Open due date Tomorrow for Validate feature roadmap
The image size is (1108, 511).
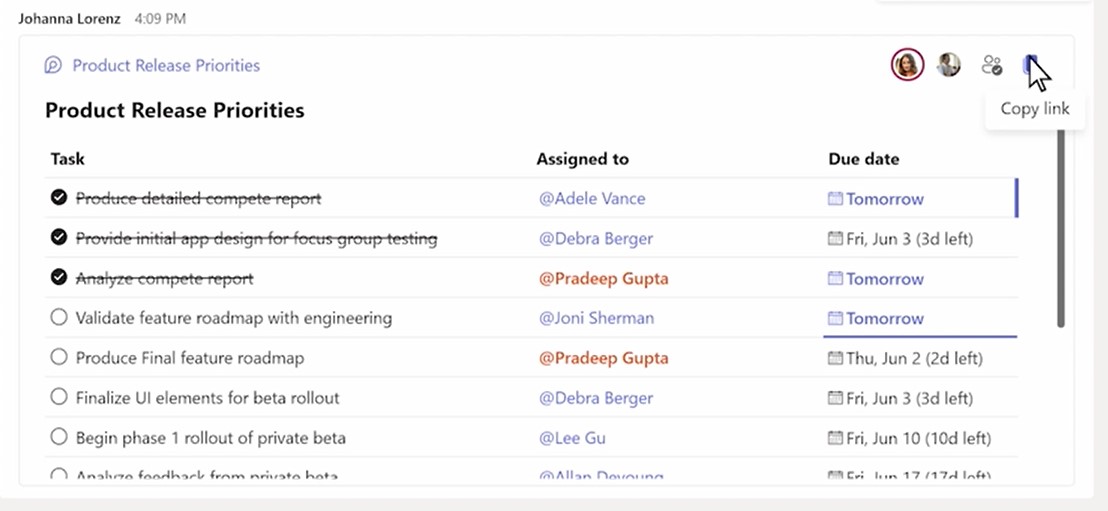[x=884, y=318]
